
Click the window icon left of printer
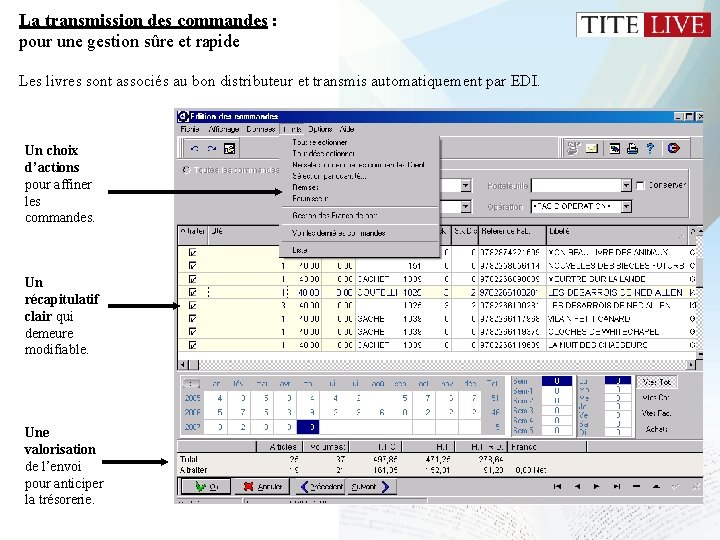(614, 148)
